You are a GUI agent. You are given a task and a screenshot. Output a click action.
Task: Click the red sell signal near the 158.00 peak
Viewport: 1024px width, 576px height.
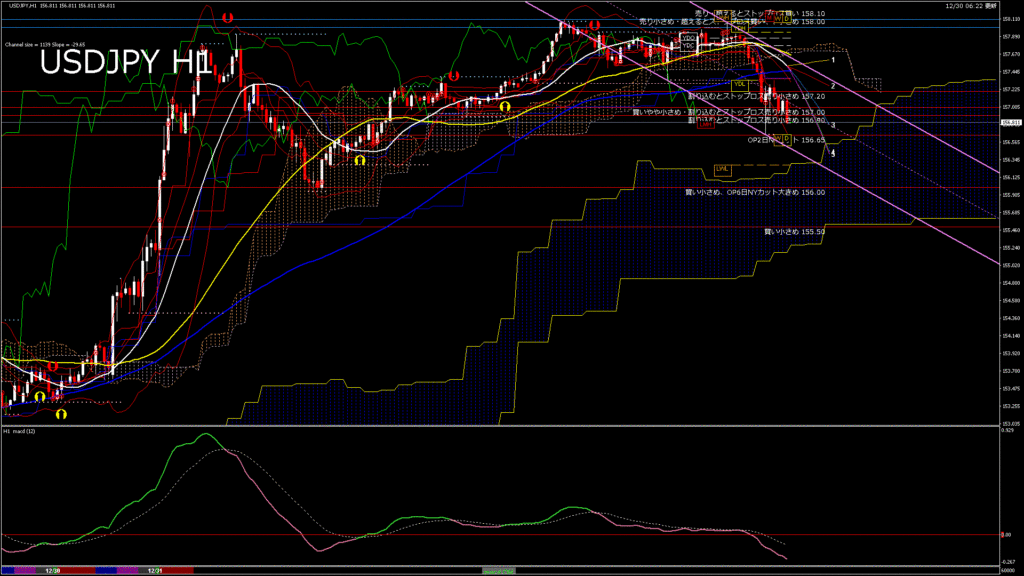[x=594, y=25]
